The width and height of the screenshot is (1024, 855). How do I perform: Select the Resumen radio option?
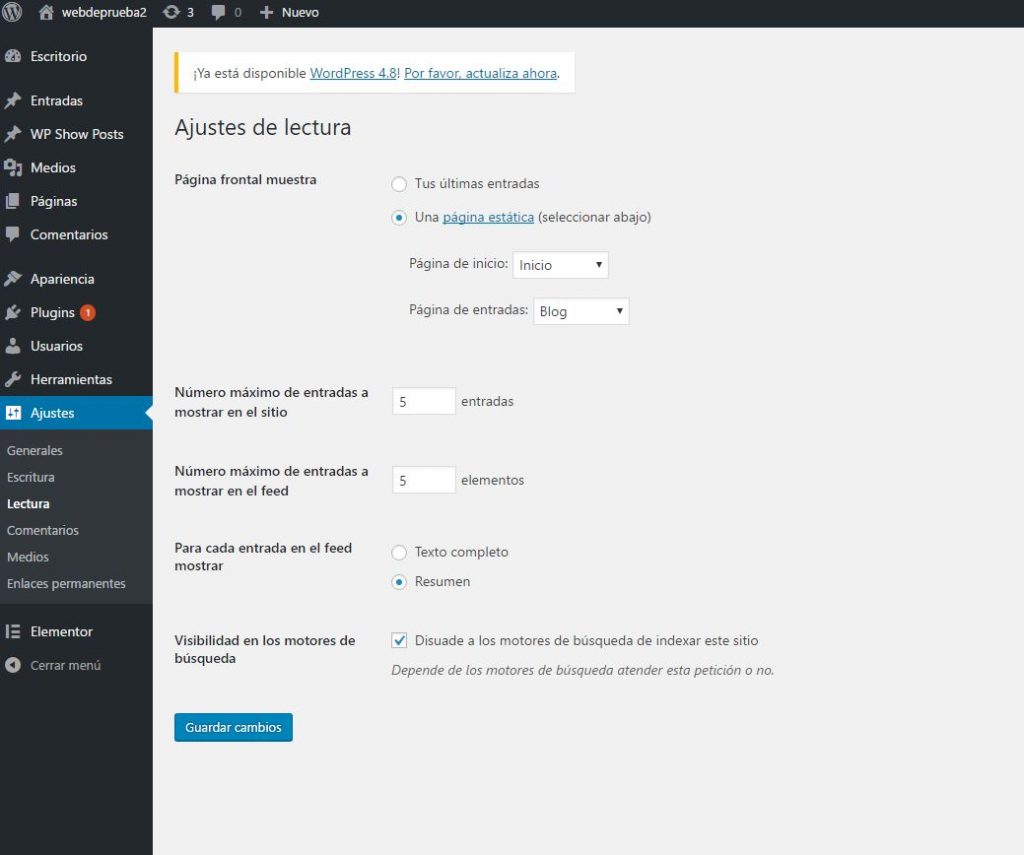pos(399,582)
